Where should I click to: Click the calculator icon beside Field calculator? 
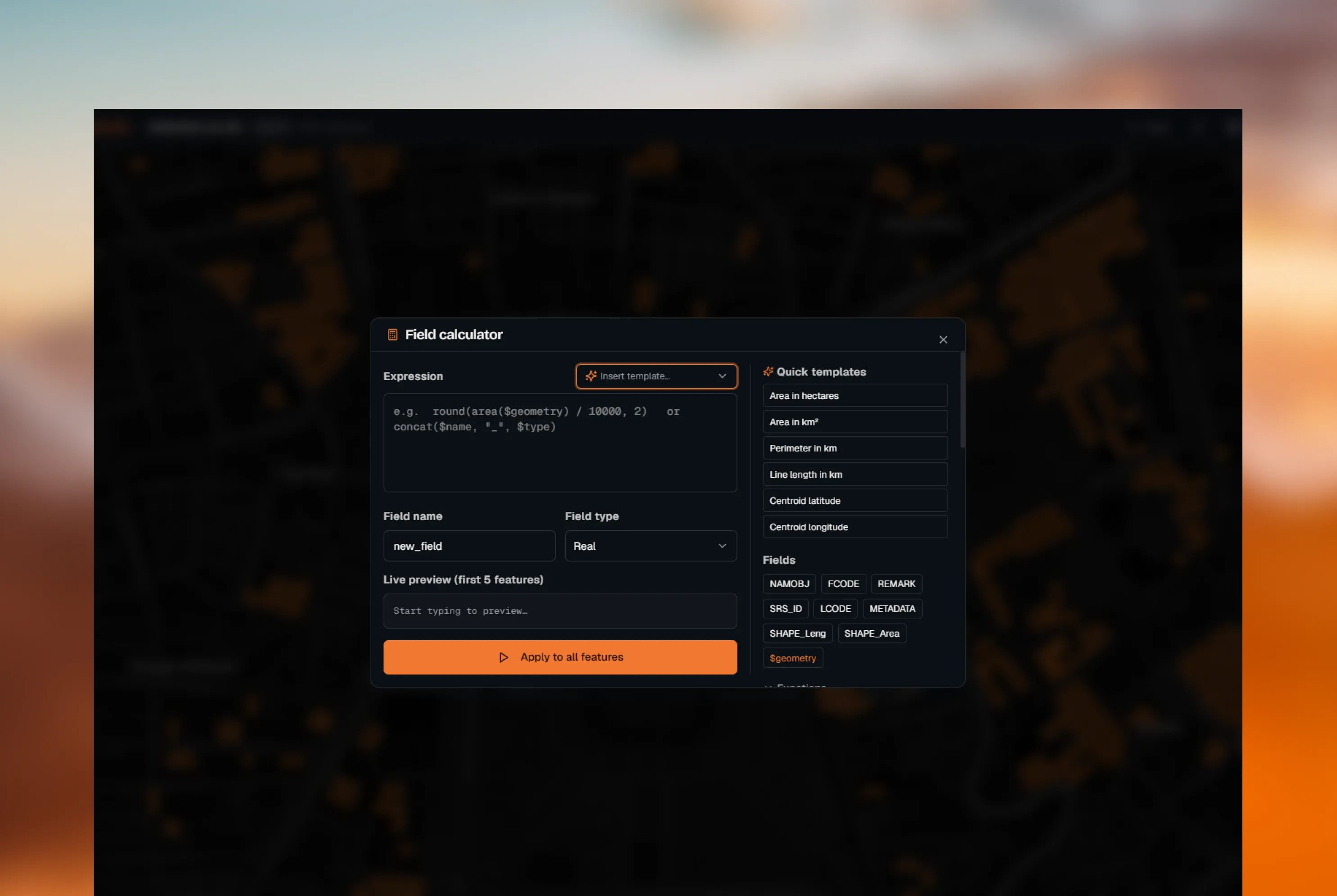[x=392, y=335]
